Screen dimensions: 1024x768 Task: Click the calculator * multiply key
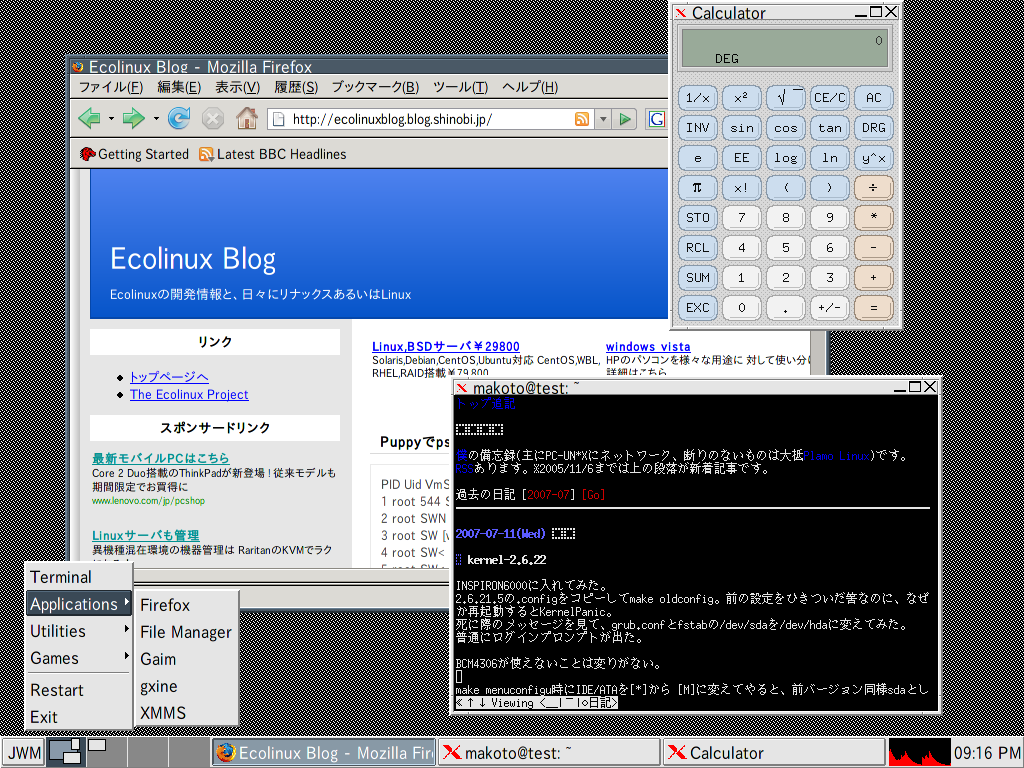click(x=873, y=217)
